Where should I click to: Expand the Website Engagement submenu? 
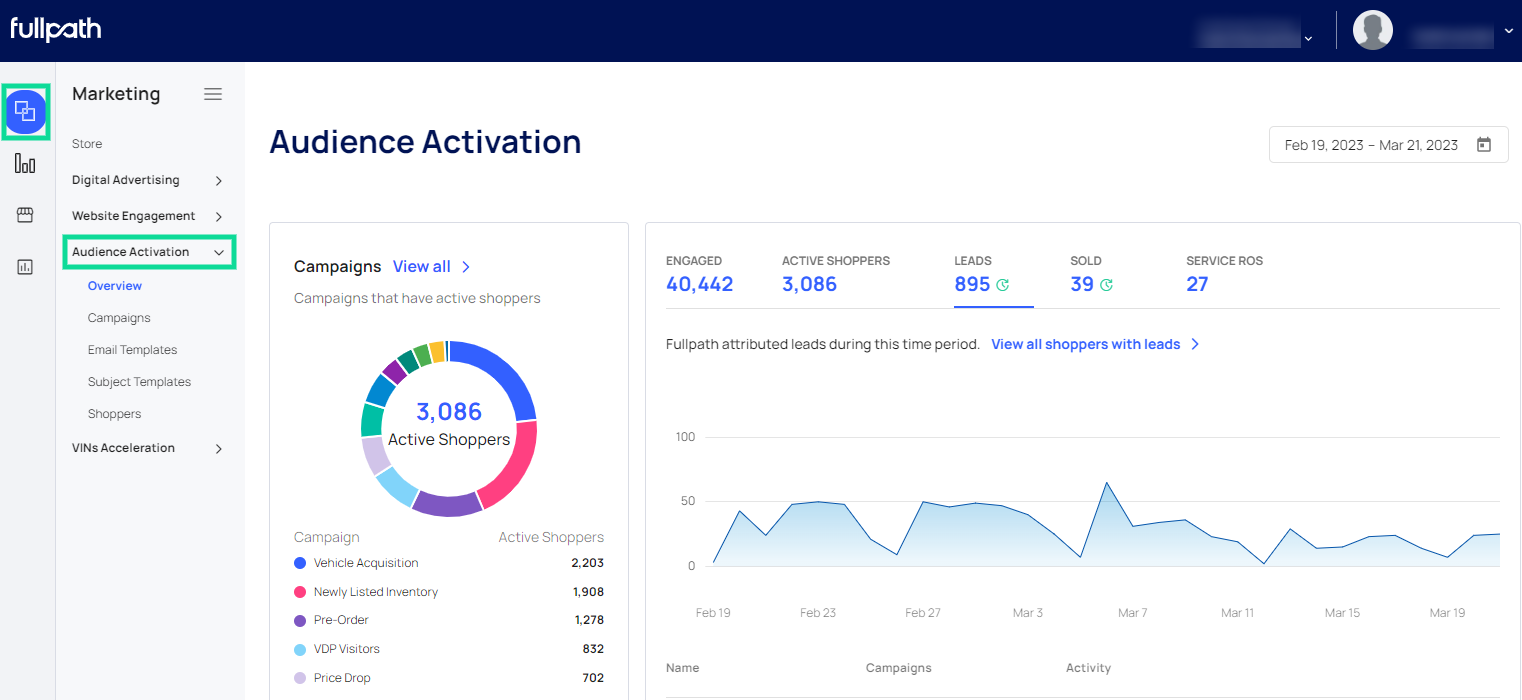click(x=218, y=217)
